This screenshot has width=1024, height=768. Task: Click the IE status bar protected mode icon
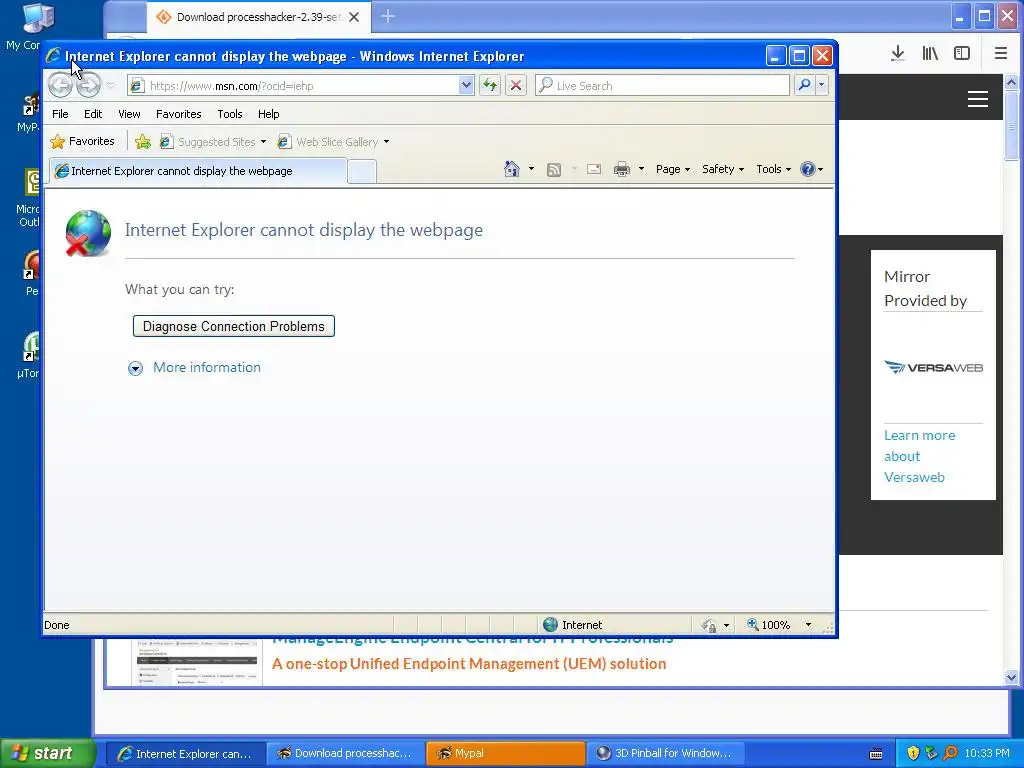point(709,625)
